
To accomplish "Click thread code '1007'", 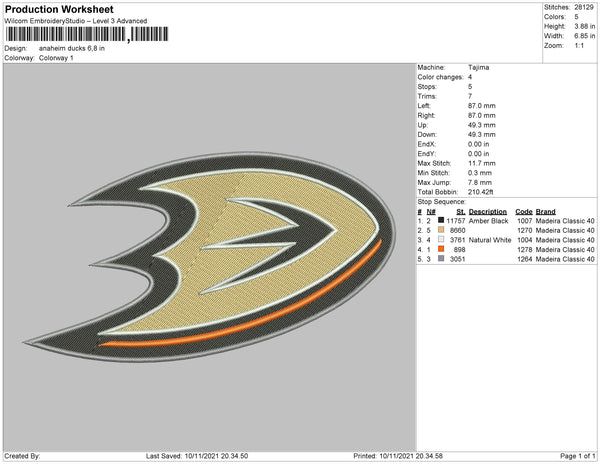I will pos(525,221).
